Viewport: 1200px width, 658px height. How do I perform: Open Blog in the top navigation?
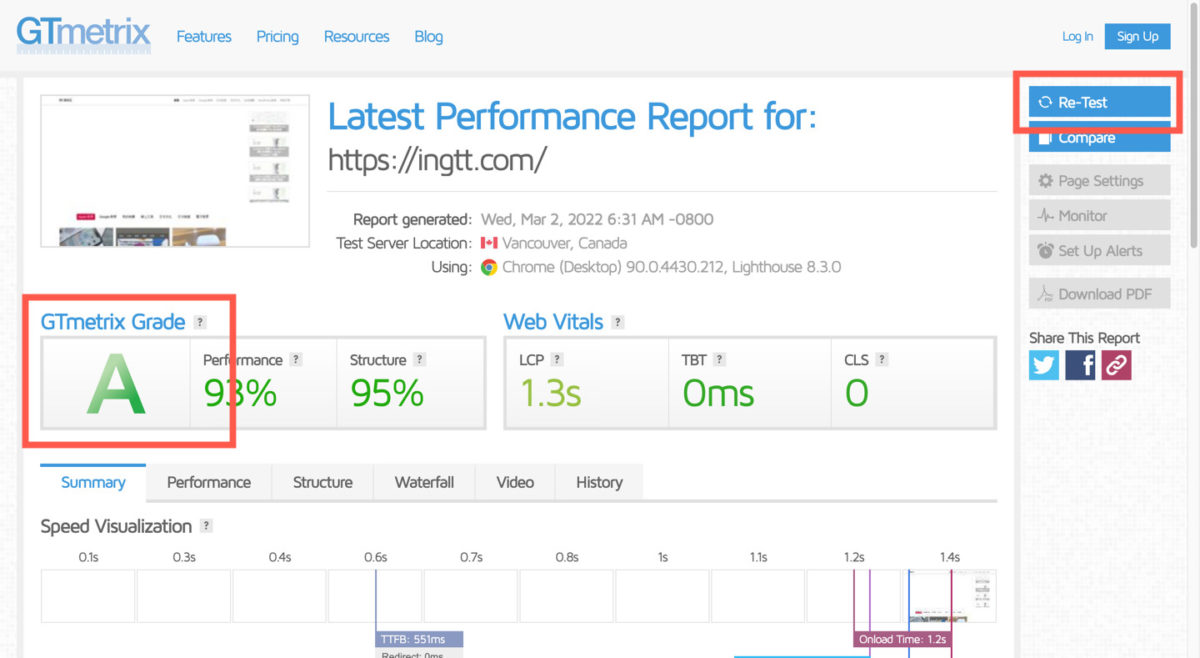point(428,36)
